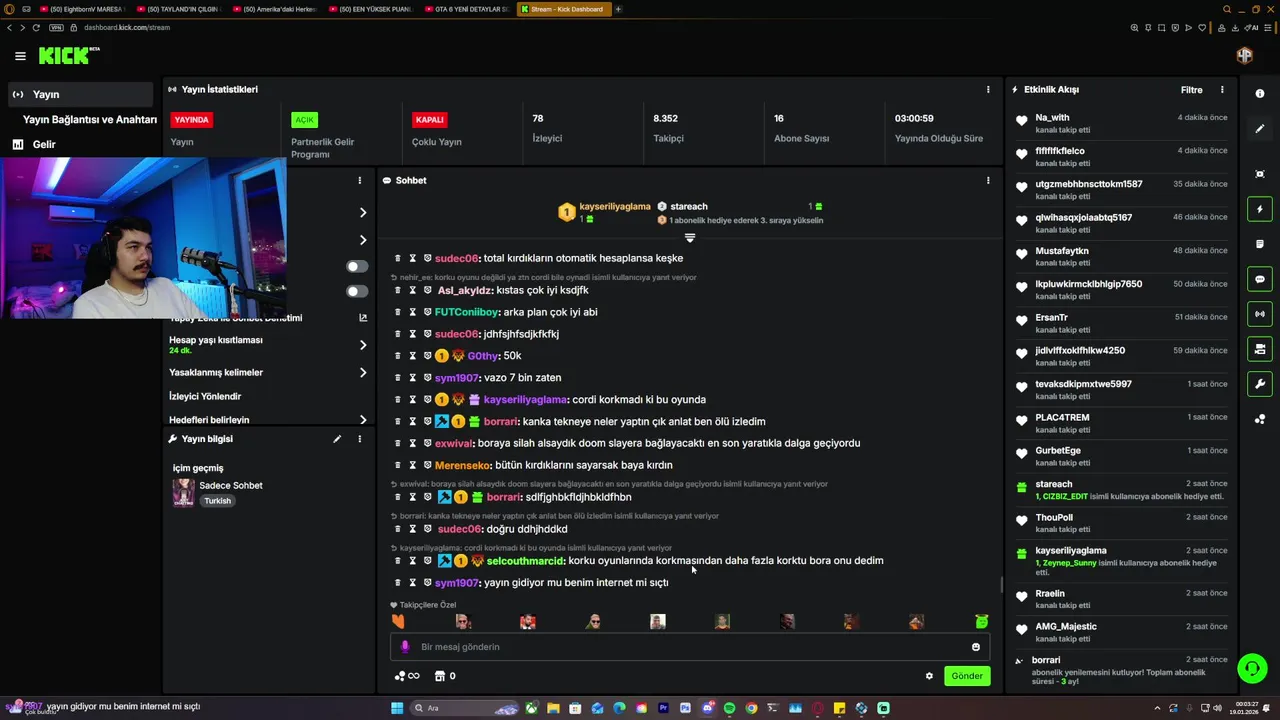Toggle the chat bubble sidebar icon
Image resolution: width=1280 pixels, height=720 pixels.
click(1260, 279)
